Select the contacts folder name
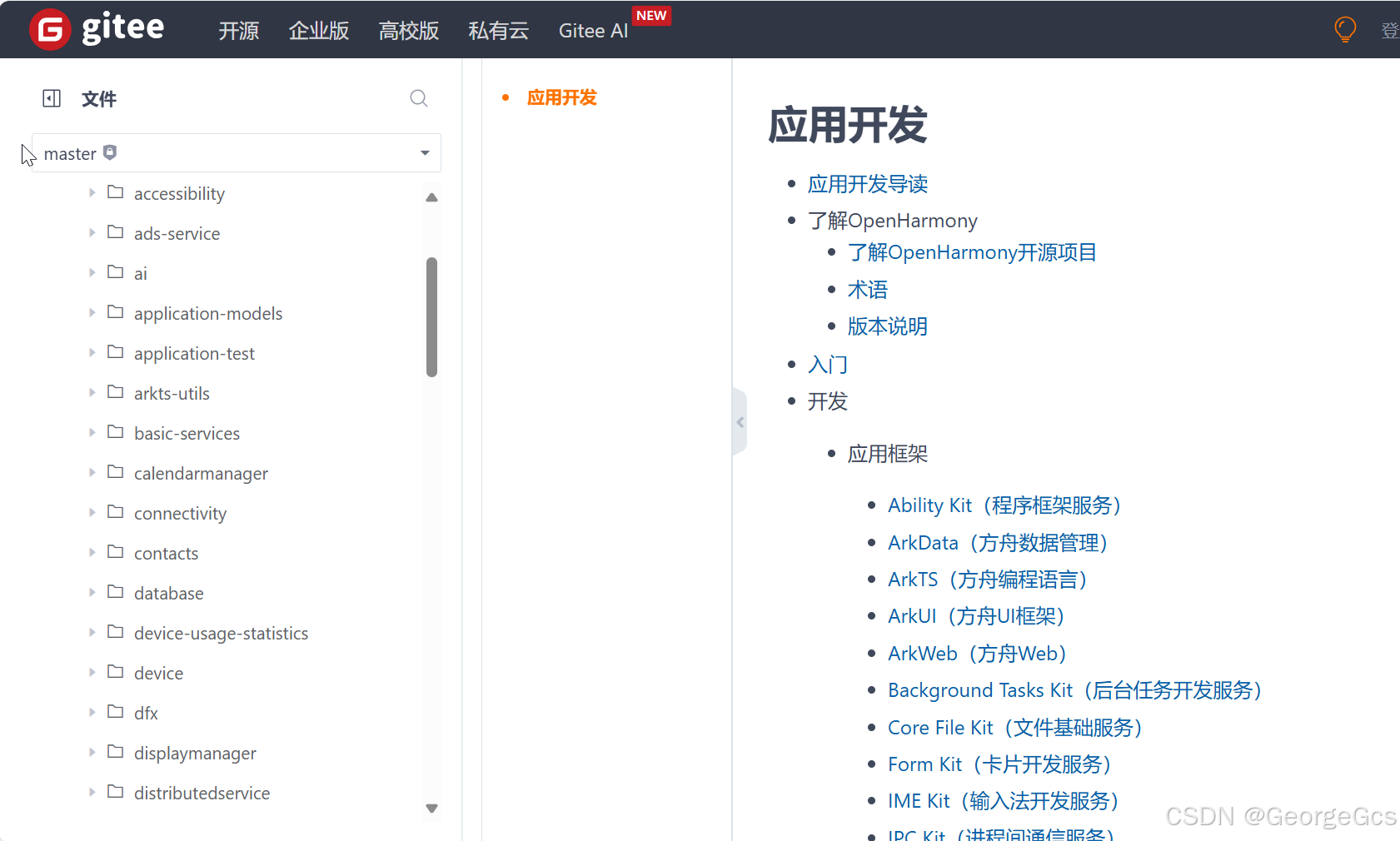Image resolution: width=1400 pixels, height=841 pixels. [x=167, y=553]
